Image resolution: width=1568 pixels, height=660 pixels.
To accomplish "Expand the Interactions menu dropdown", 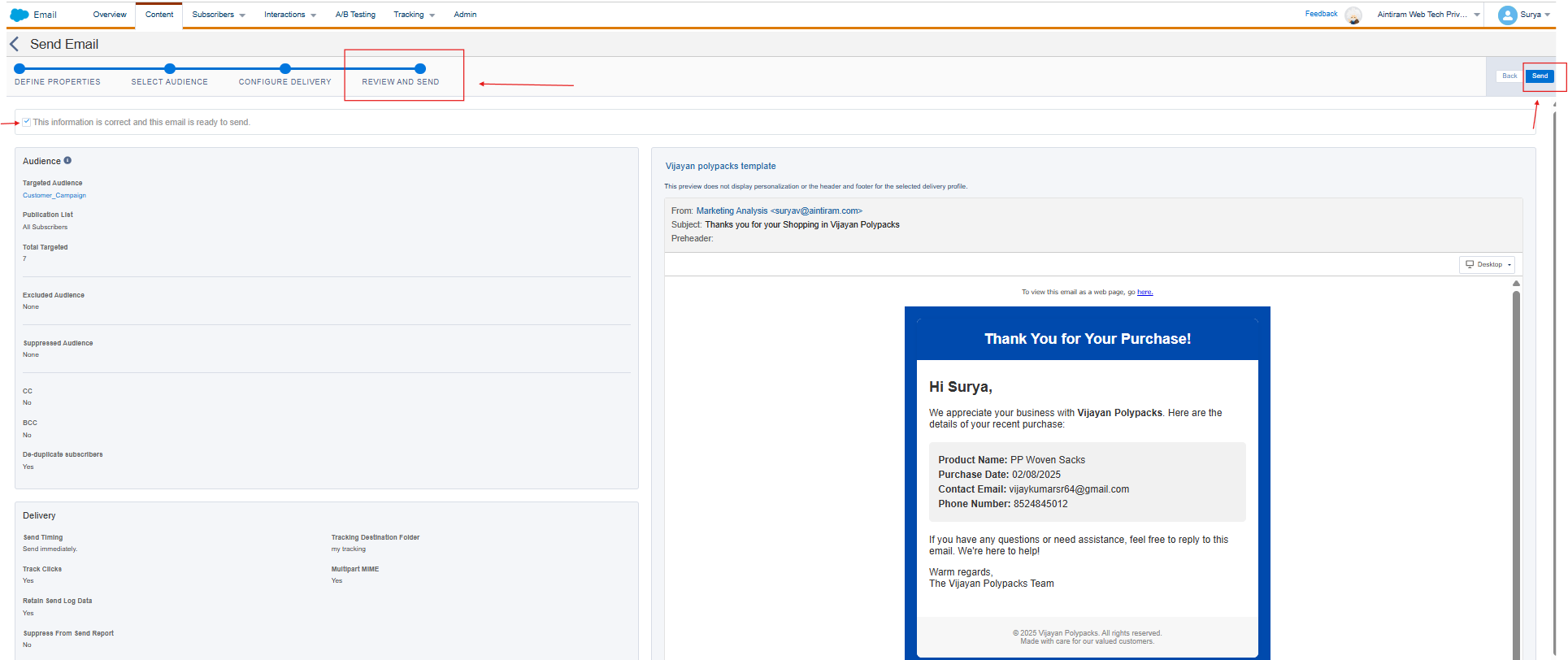I will (289, 15).
